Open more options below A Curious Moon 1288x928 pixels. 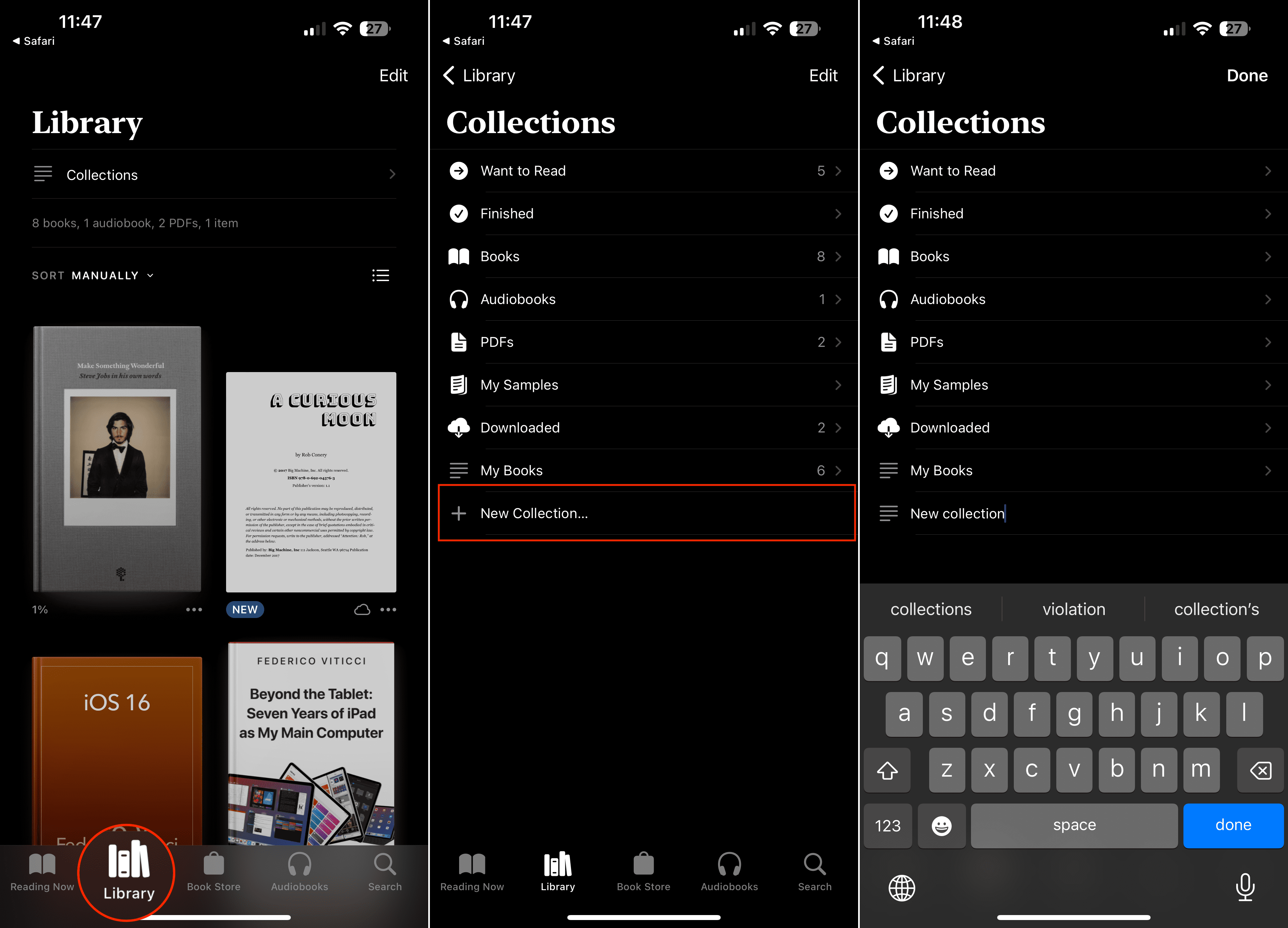[388, 609]
